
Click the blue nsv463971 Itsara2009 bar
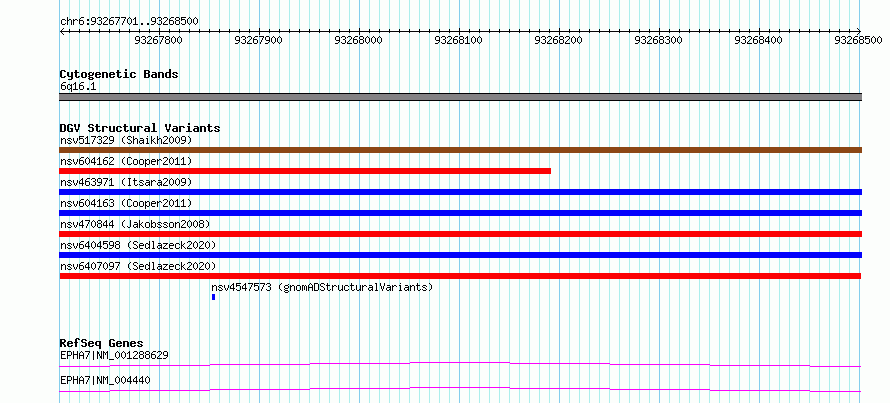460,192
